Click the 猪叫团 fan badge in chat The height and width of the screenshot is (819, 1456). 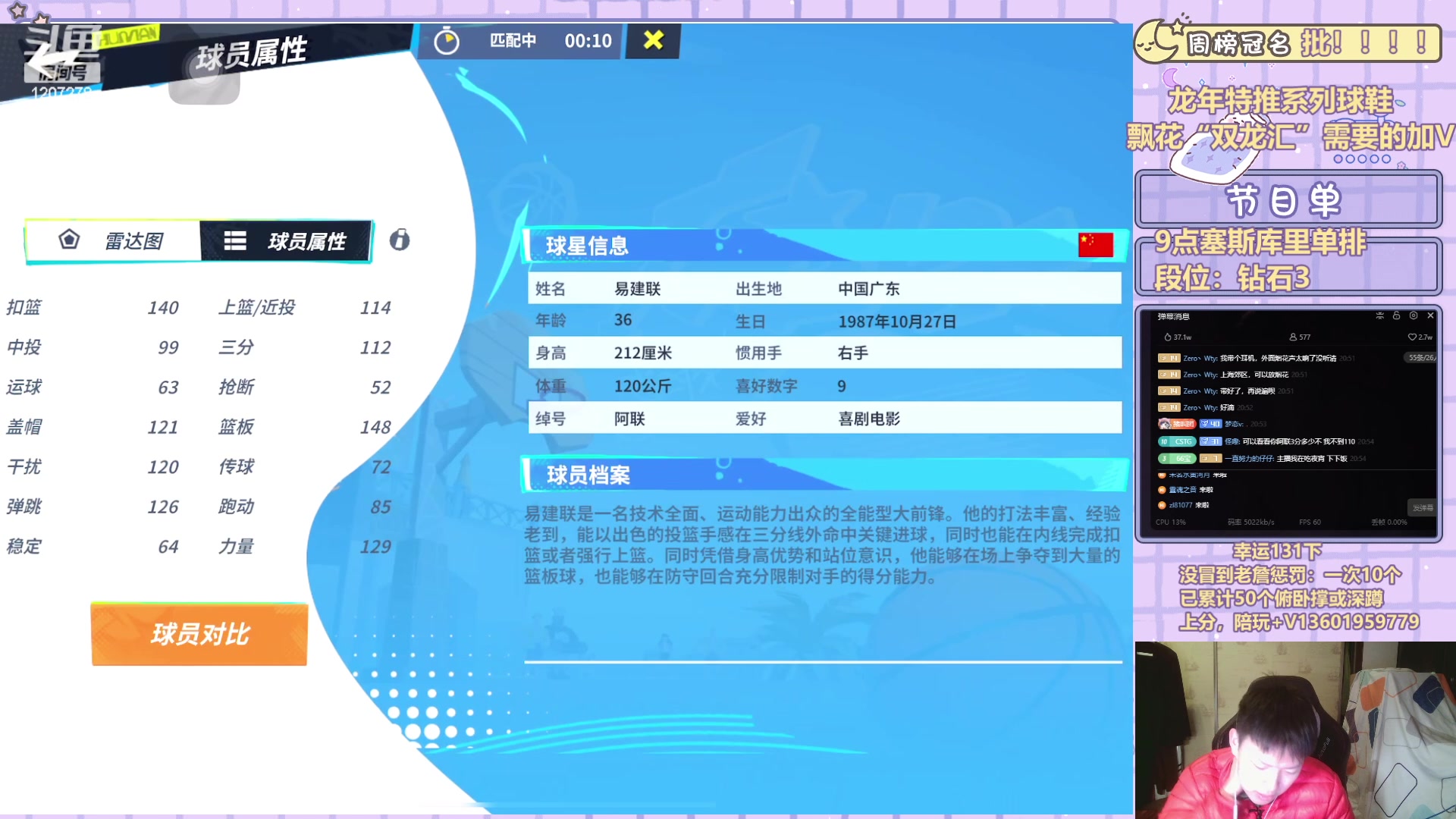1178,424
